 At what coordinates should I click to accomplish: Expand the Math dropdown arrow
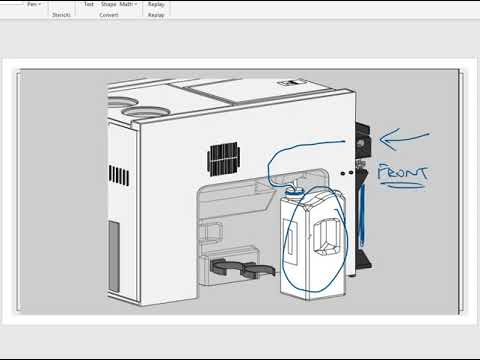click(136, 4)
